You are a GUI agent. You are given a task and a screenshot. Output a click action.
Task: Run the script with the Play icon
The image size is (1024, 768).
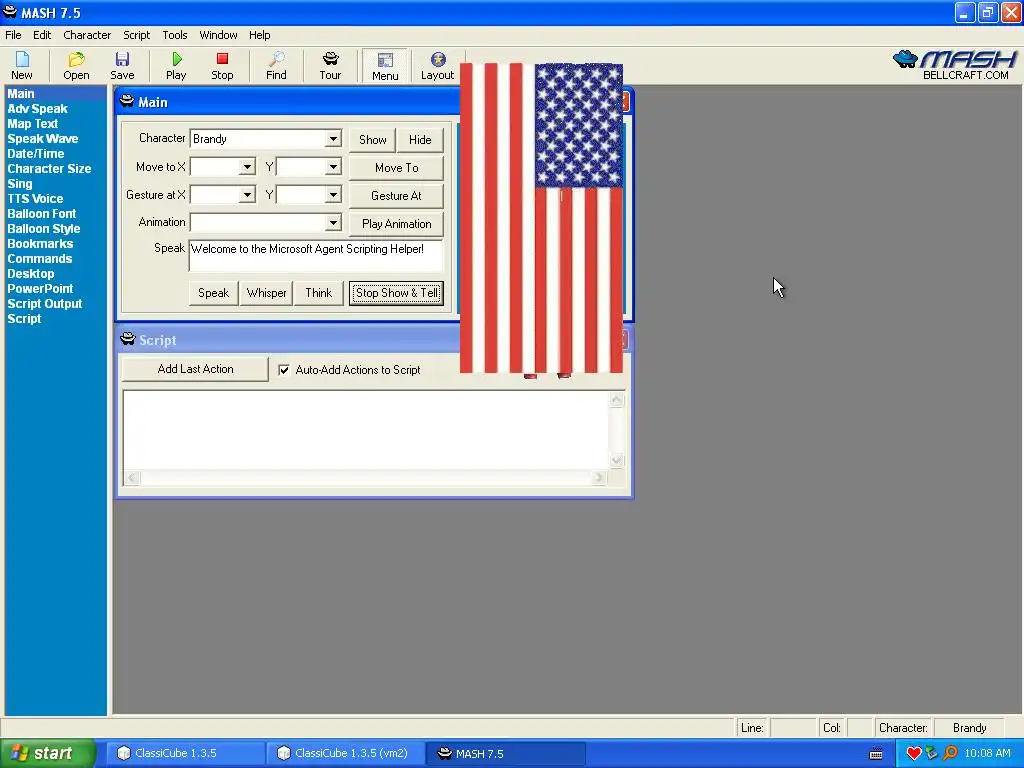[176, 65]
